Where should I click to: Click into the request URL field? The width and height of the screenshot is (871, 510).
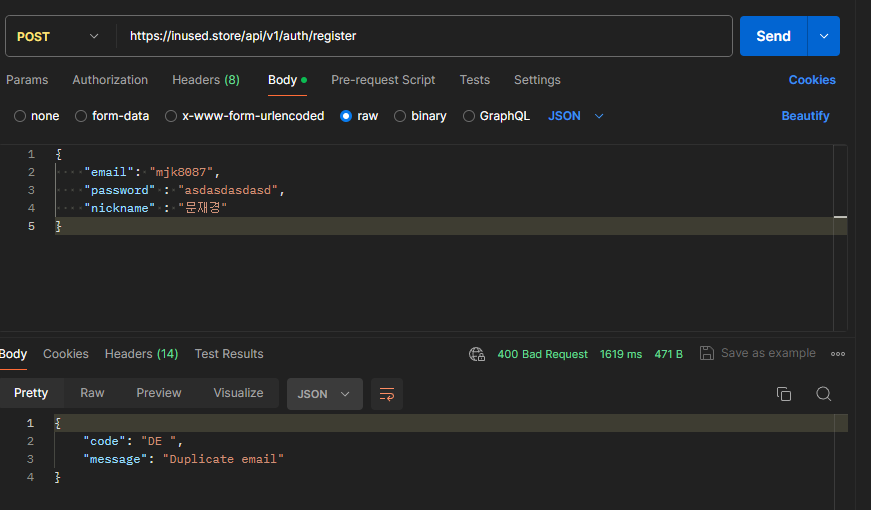click(424, 36)
